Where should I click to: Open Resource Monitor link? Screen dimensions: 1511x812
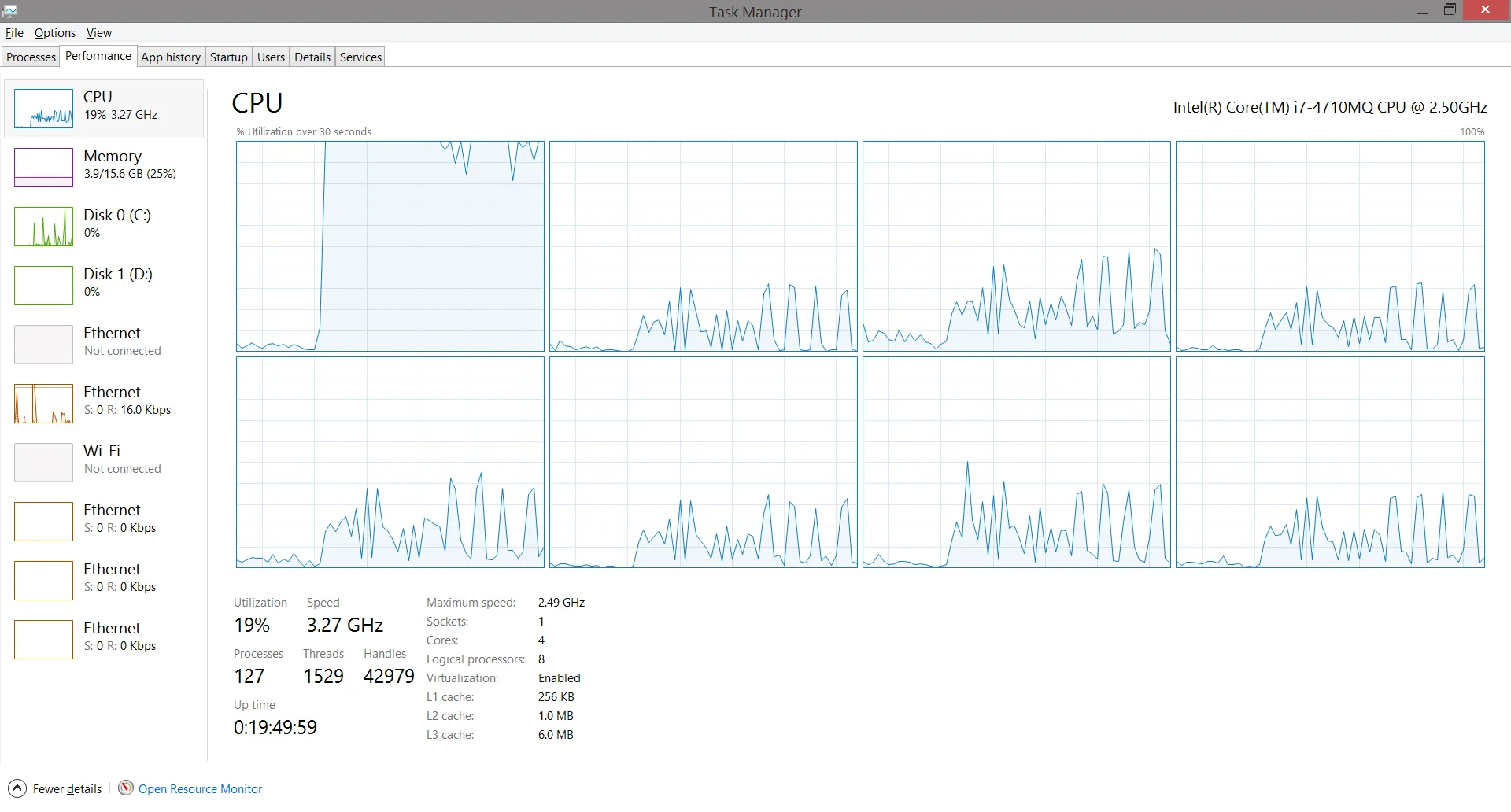click(201, 788)
